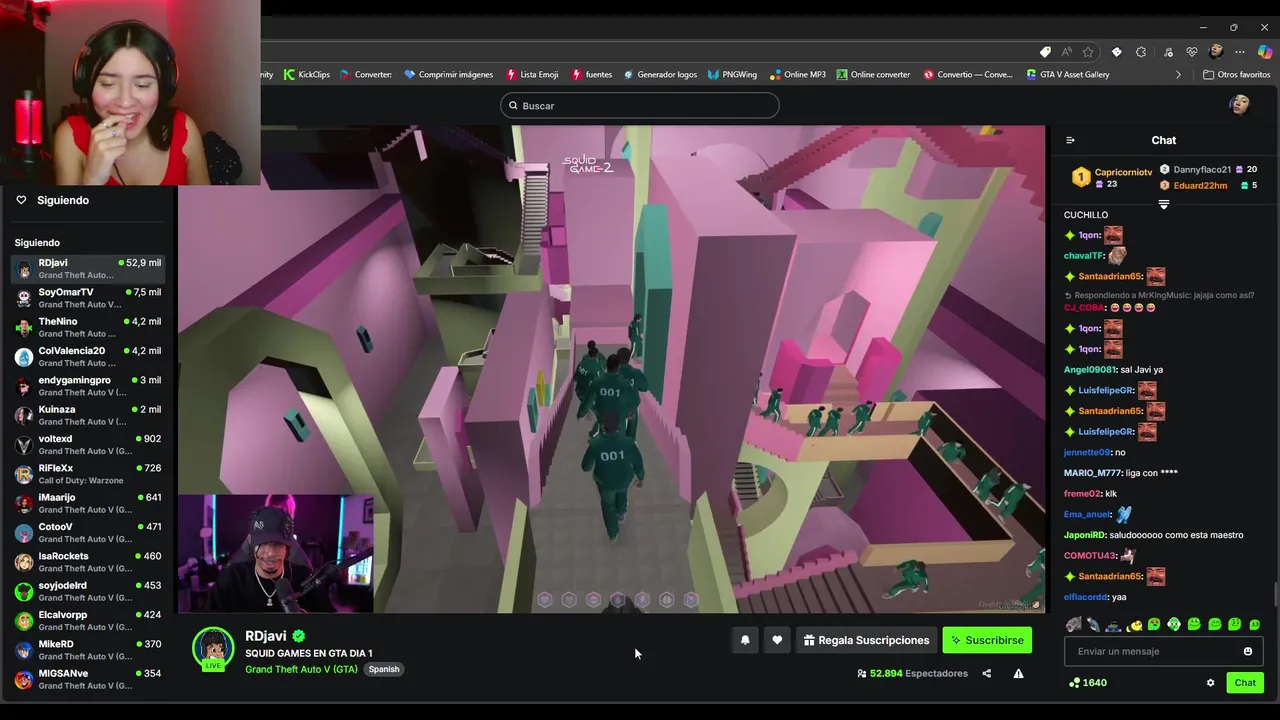Screen dimensions: 1280x720
Task: Report the stream with warning triangle icon
Action: click(1018, 673)
